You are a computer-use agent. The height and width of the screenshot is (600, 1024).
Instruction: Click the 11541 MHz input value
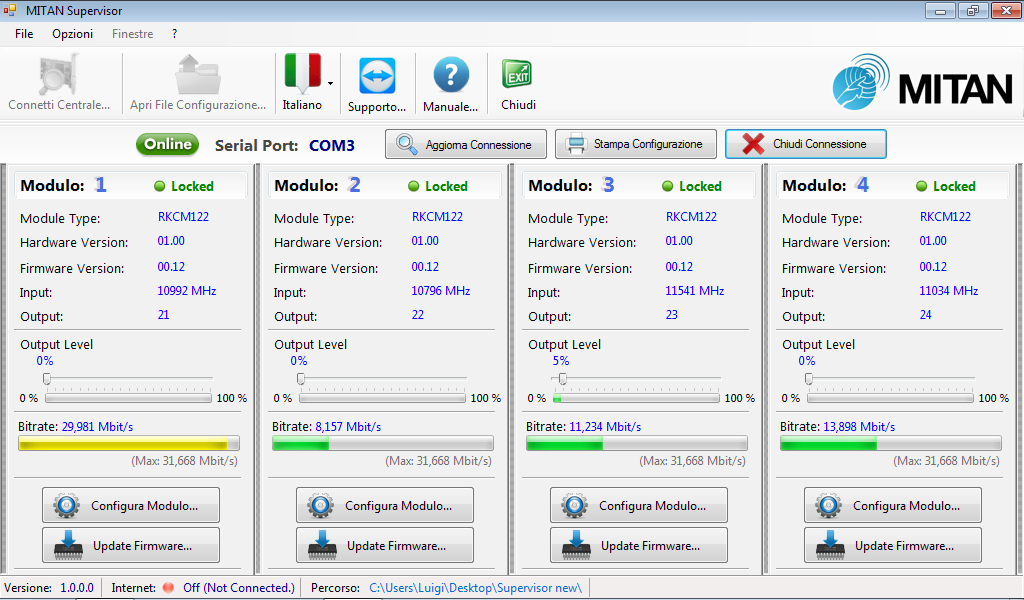[x=695, y=291]
